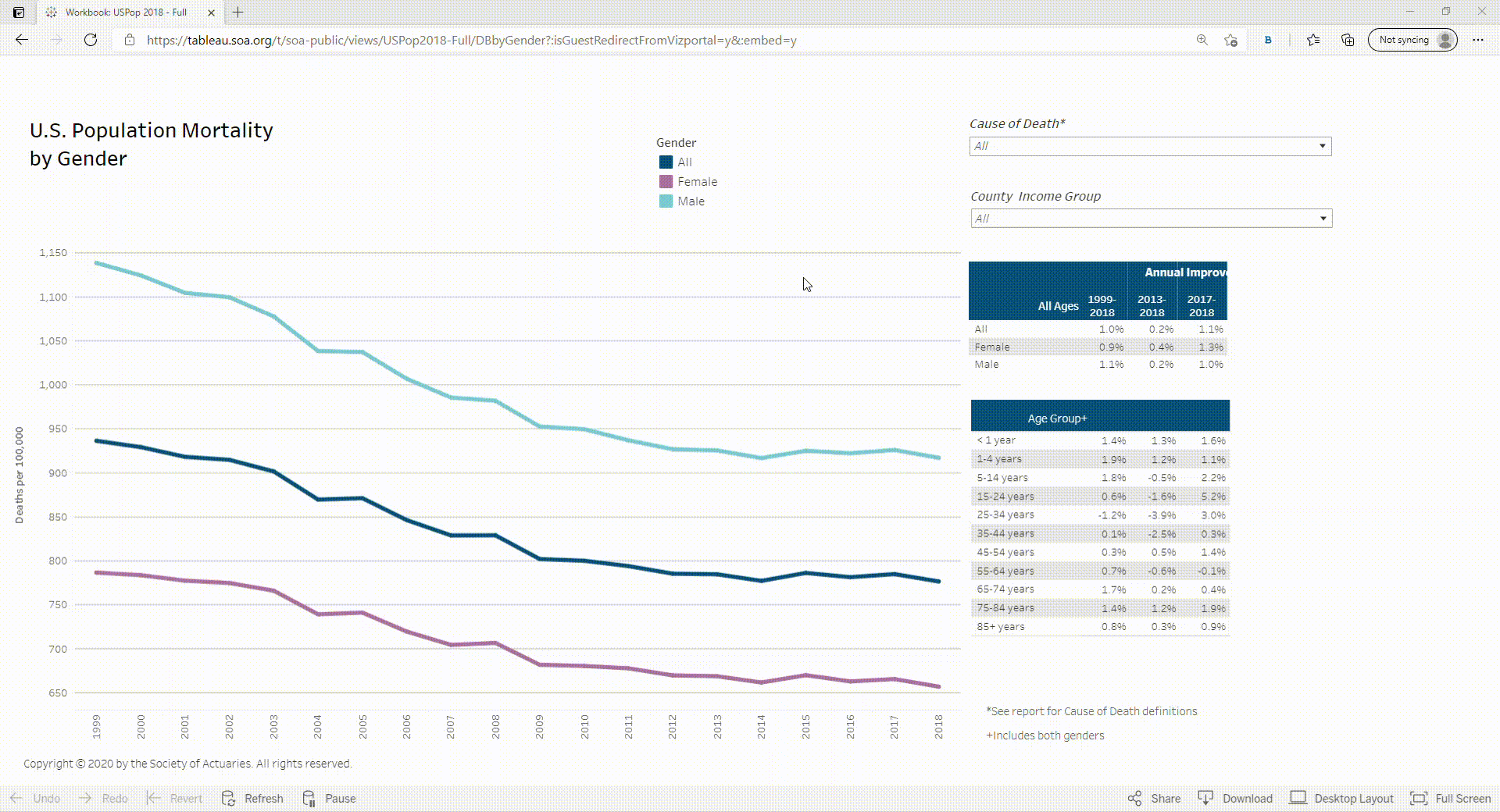Open the County Income Group dropdown
This screenshot has height=812, width=1500.
1323,218
